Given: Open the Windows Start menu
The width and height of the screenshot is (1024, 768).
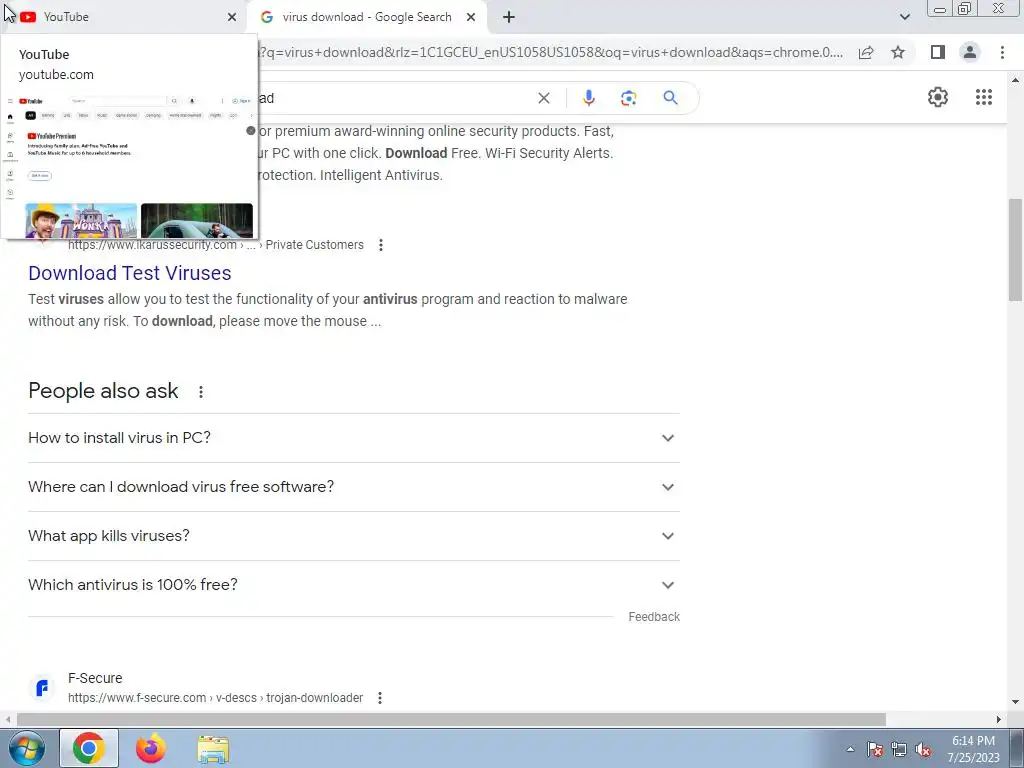Looking at the screenshot, I should coord(27,748).
